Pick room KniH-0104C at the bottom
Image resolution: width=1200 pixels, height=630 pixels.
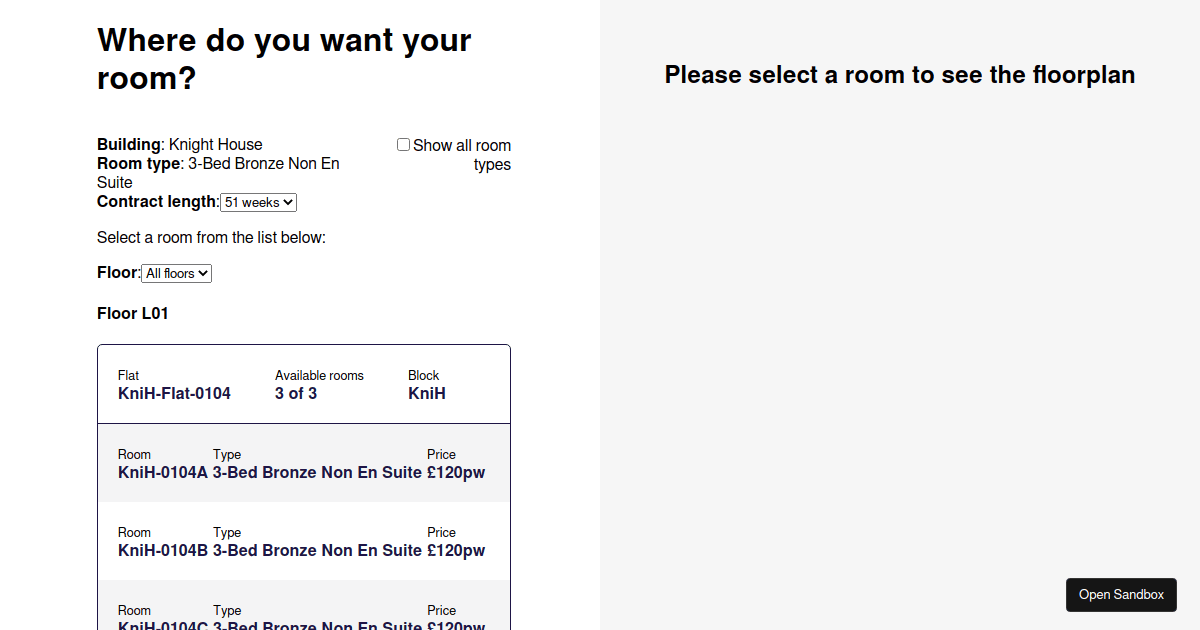[x=163, y=623]
